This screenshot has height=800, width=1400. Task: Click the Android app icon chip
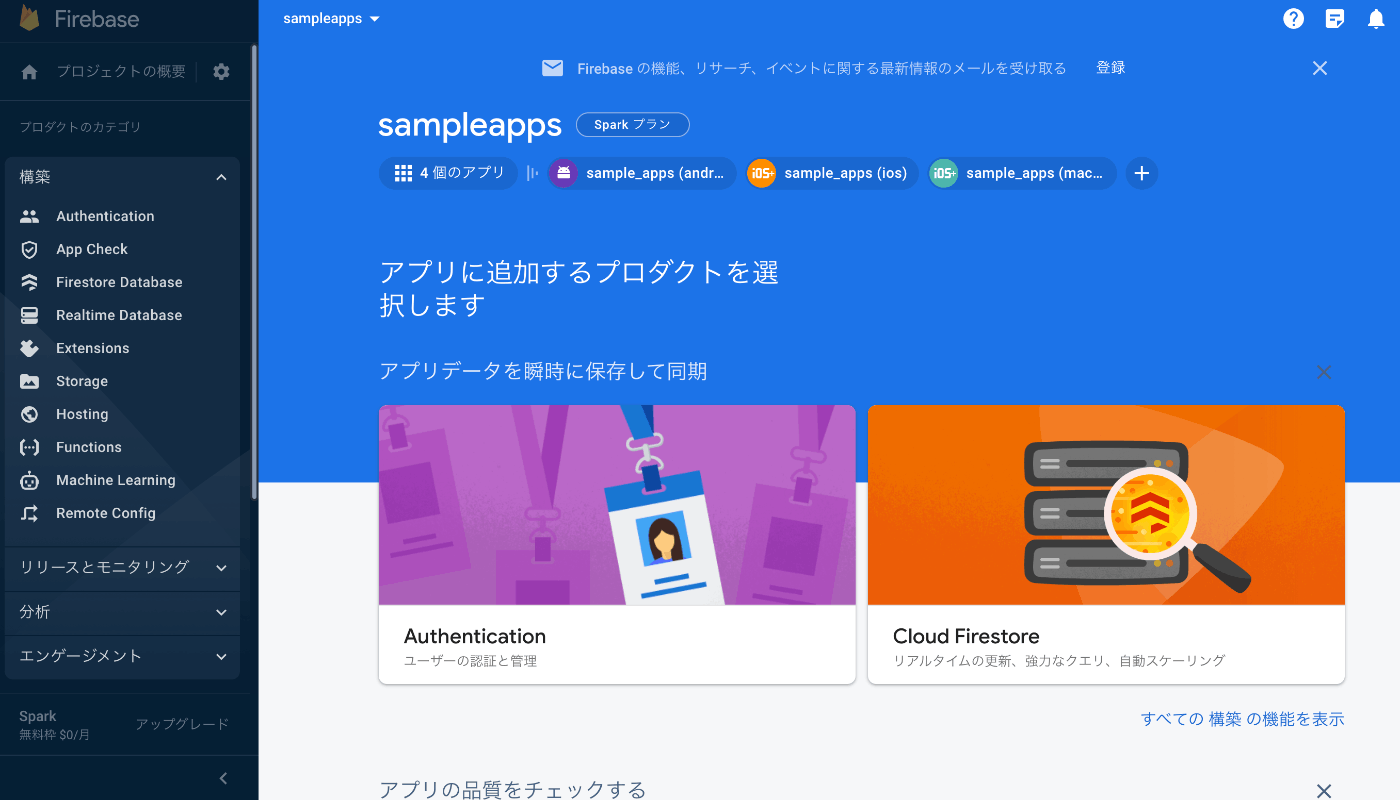click(564, 173)
